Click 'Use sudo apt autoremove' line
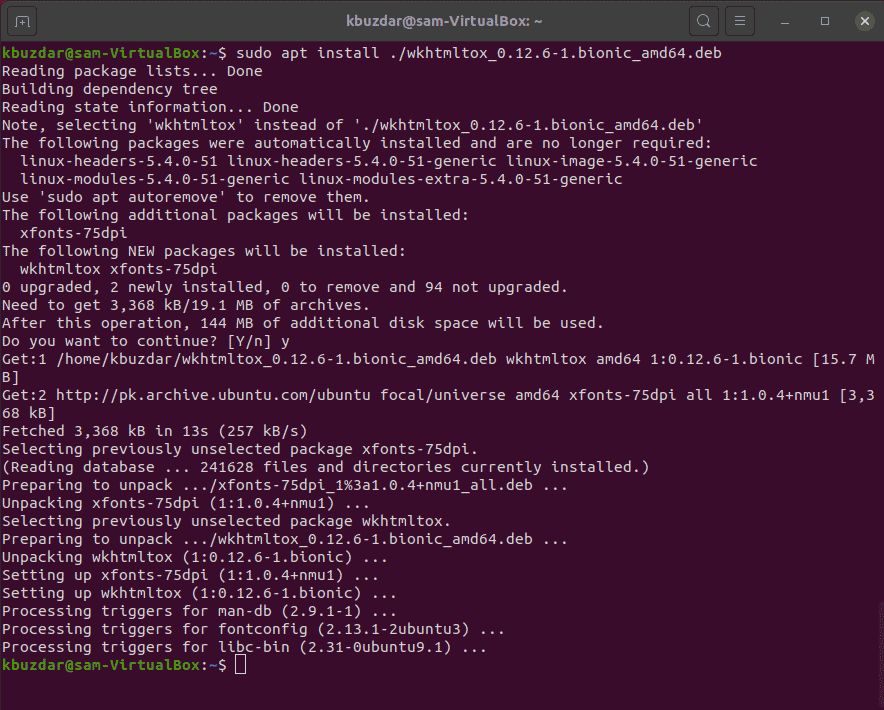 click(185, 197)
